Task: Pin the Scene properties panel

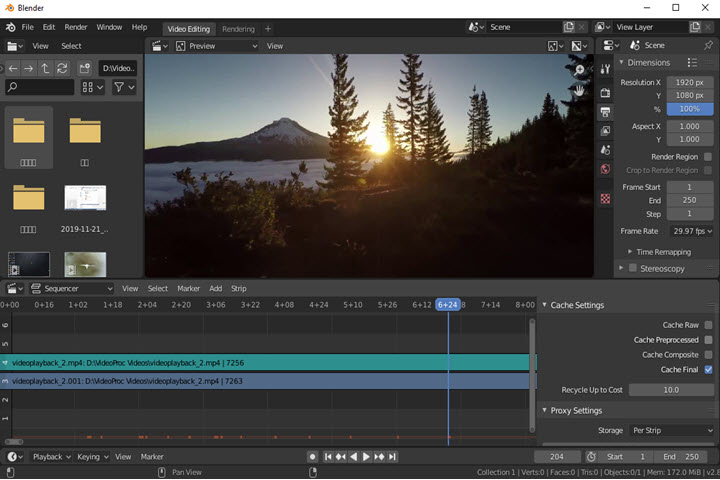Action: click(x=708, y=45)
